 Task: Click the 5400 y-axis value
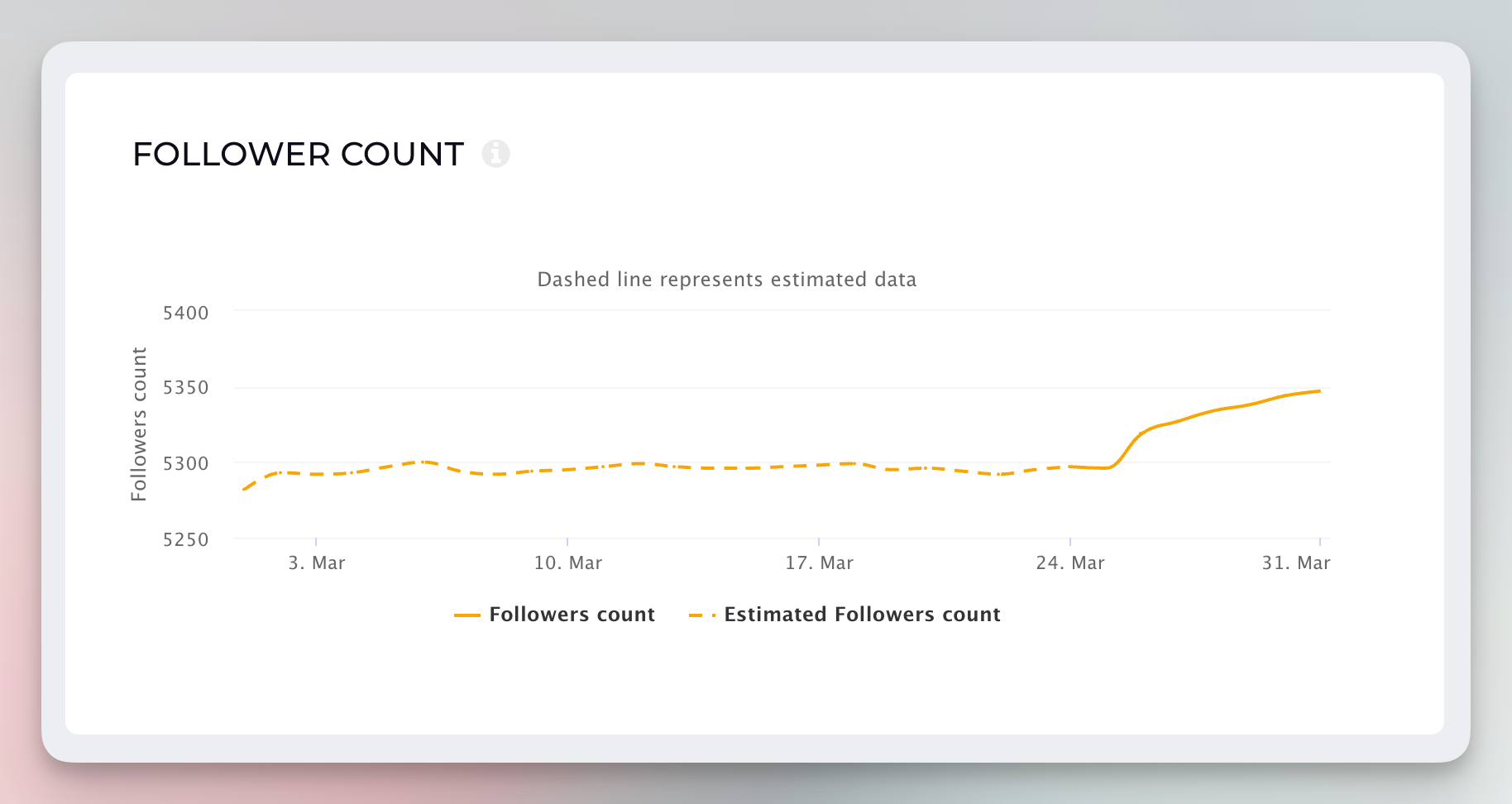coord(186,313)
